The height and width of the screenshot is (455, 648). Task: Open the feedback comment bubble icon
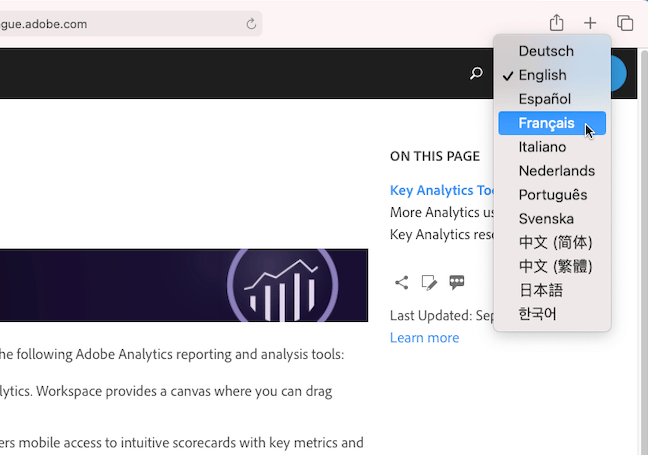coord(457,283)
